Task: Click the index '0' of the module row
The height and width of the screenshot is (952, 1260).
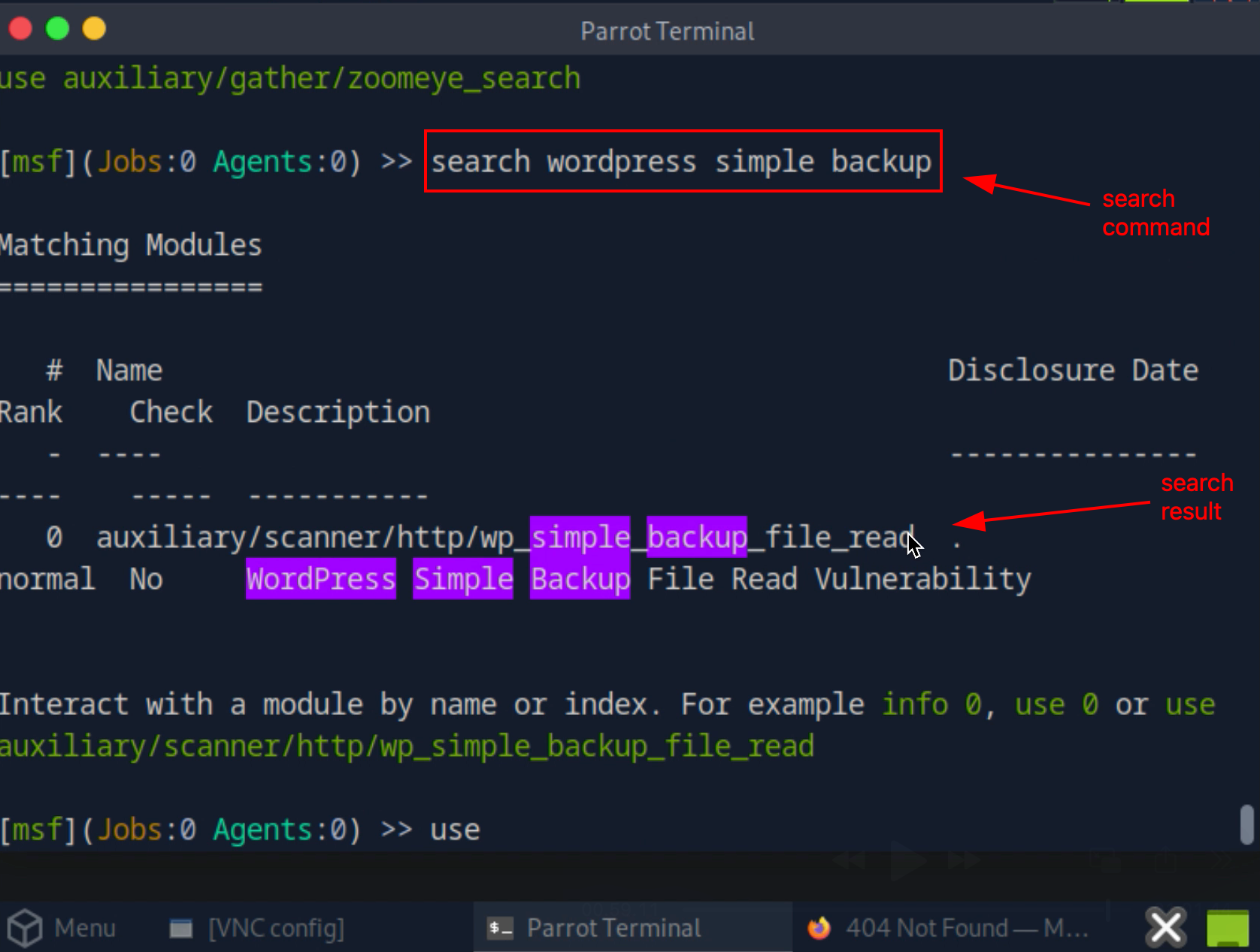Action: pyautogui.click(x=54, y=537)
